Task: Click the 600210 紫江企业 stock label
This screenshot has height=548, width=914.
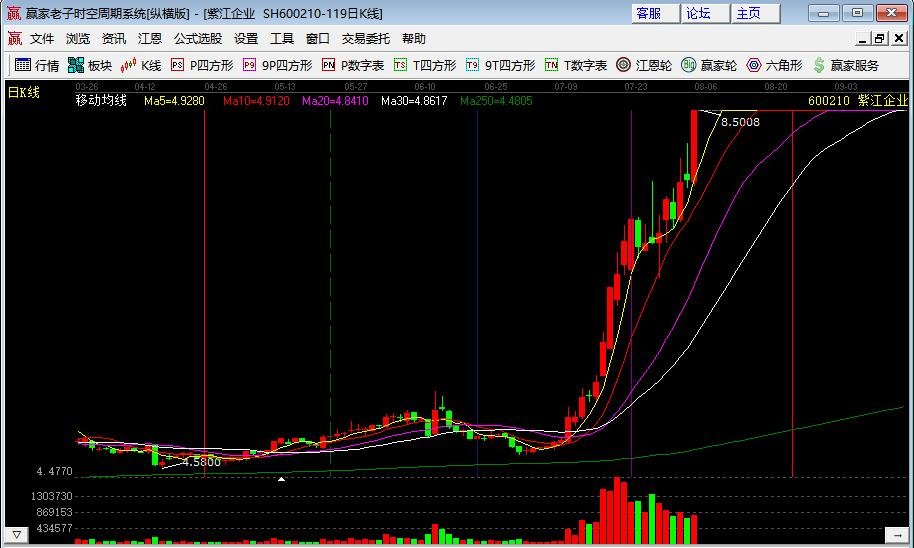Action: coord(858,100)
